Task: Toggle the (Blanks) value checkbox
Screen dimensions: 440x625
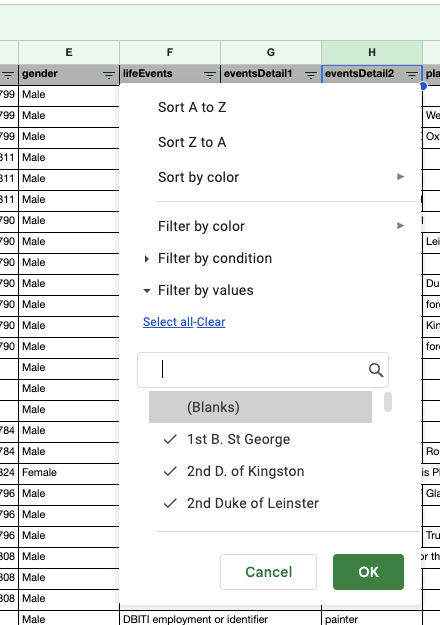Action: [x=260, y=407]
